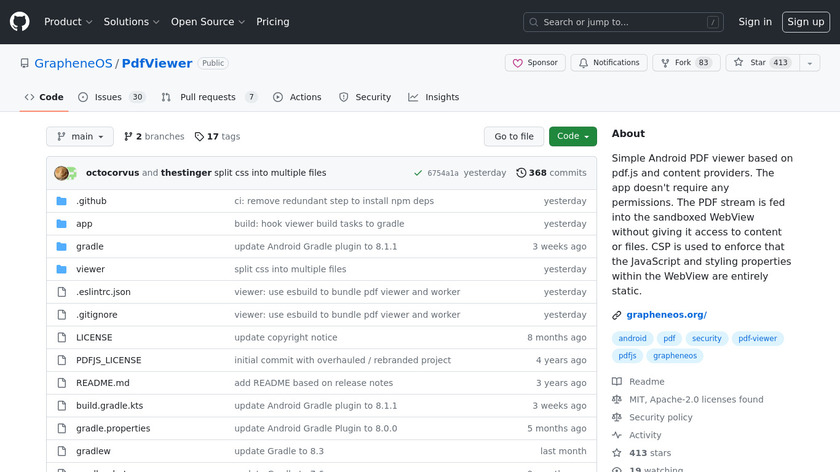Open commit message 'update copyright notice'

coord(286,338)
